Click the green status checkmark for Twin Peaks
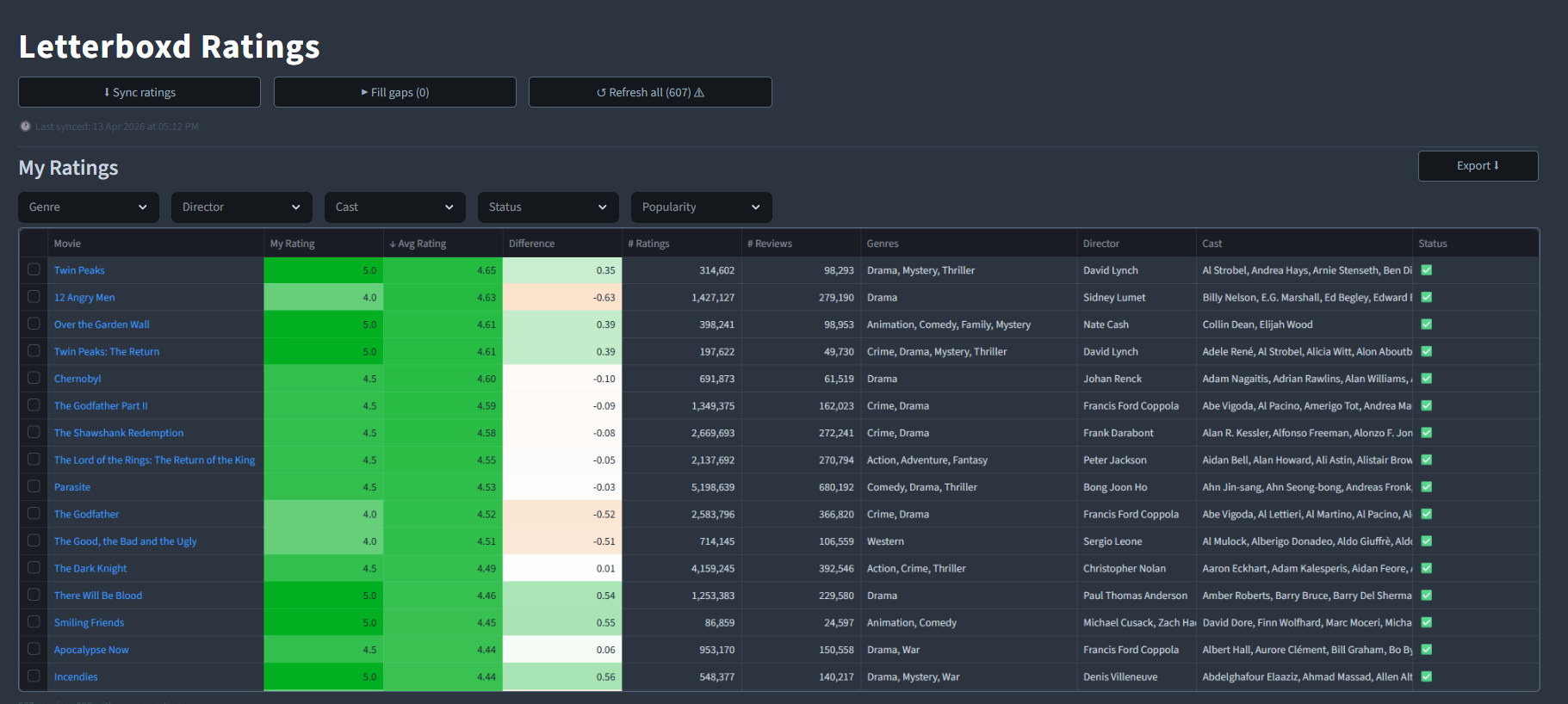This screenshot has width=1568, height=704. click(x=1426, y=270)
